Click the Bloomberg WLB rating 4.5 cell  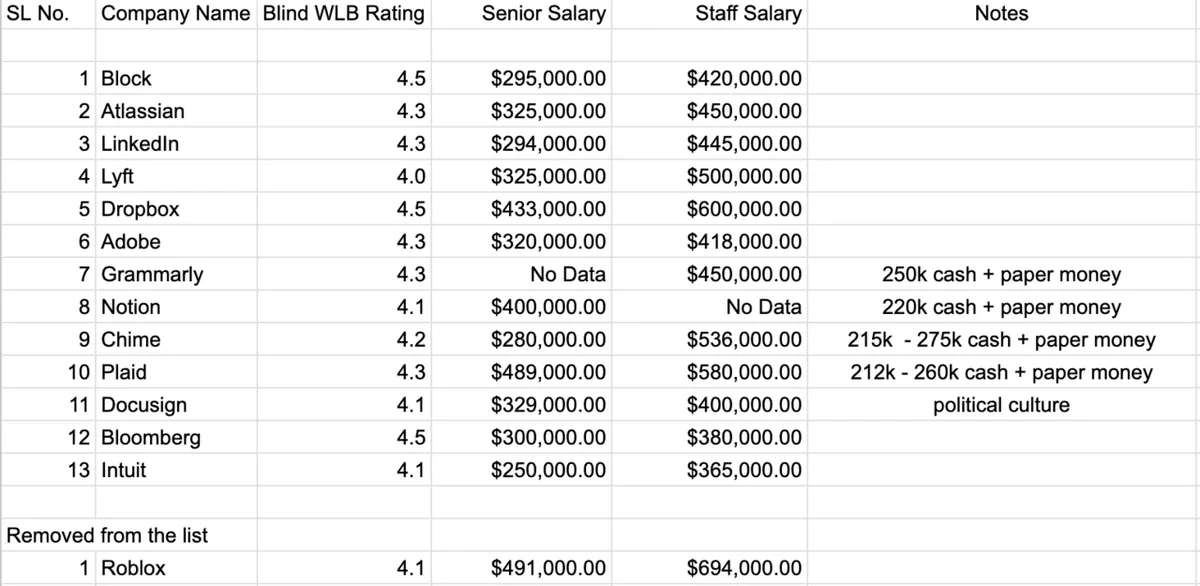411,438
